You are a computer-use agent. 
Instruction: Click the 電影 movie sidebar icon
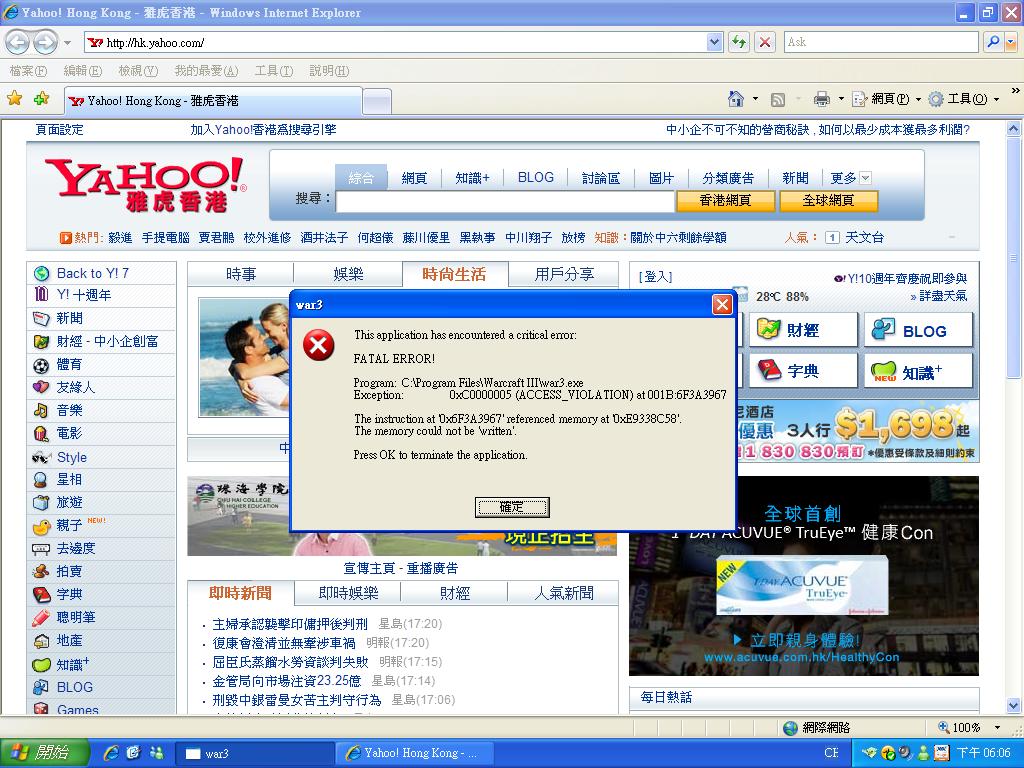coord(41,433)
